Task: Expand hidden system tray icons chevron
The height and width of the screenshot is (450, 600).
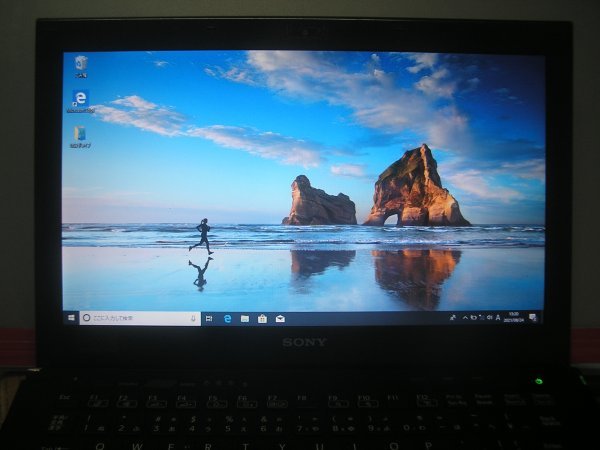Action: coord(465,318)
